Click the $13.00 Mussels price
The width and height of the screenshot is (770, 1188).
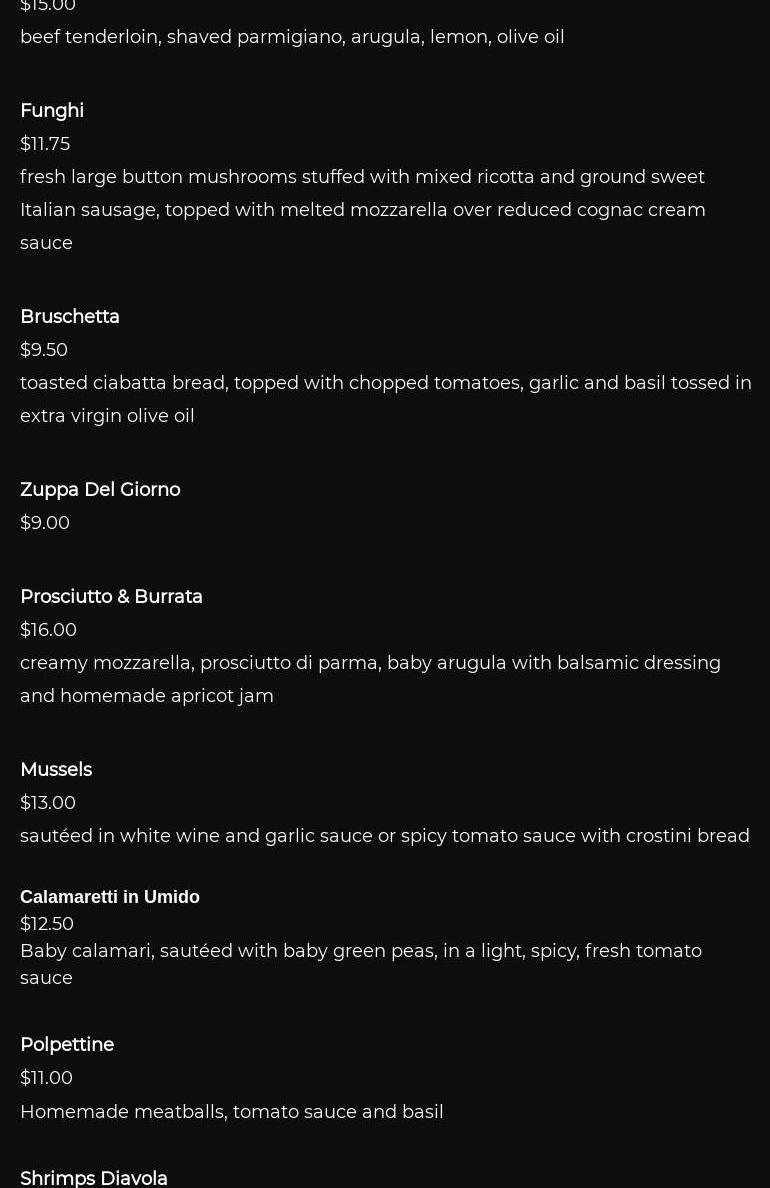click(48, 803)
